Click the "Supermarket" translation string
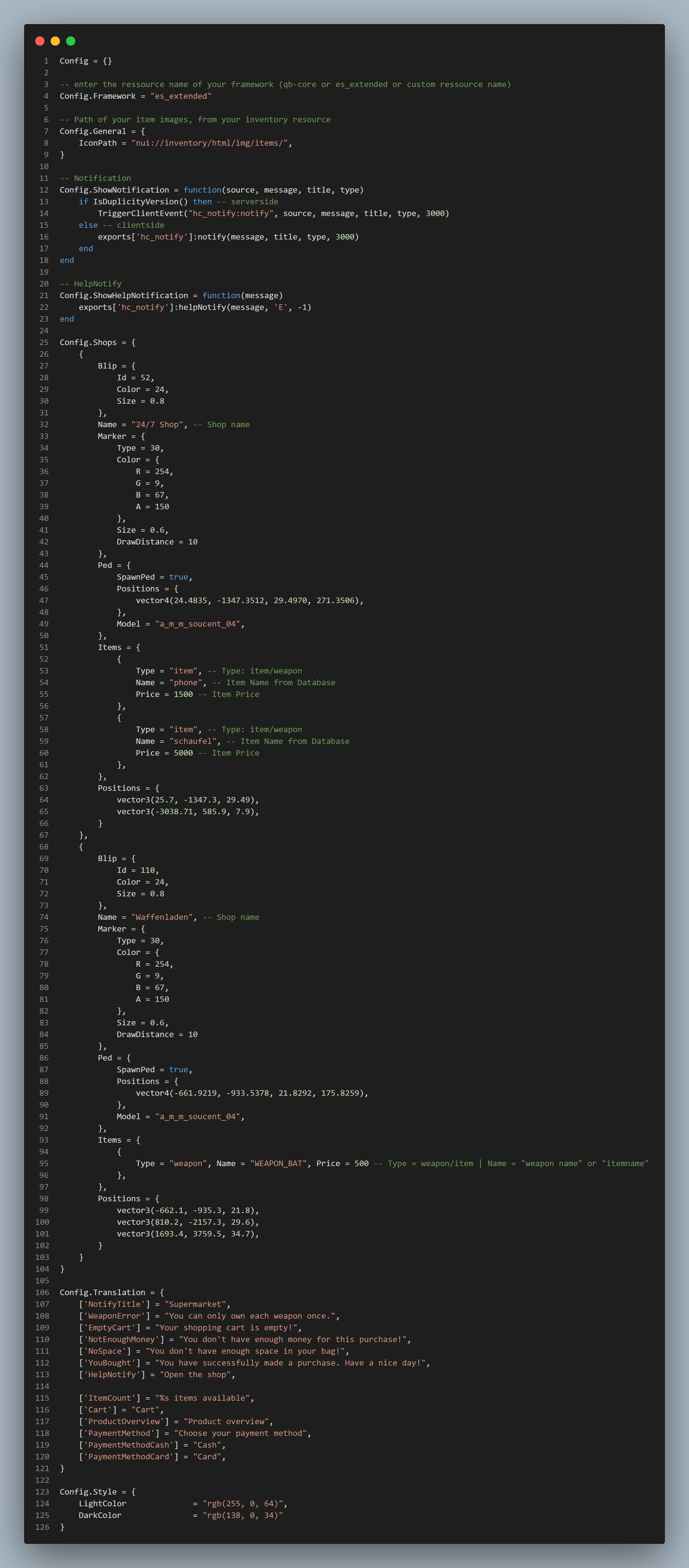This screenshot has width=689, height=1568. 195,1304
